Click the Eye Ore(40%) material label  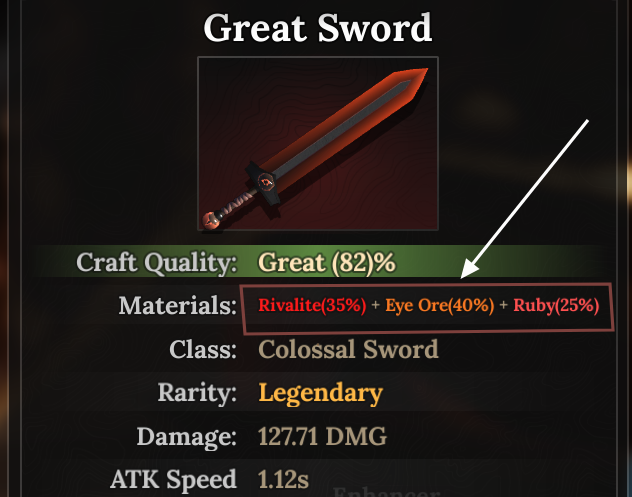pos(439,305)
